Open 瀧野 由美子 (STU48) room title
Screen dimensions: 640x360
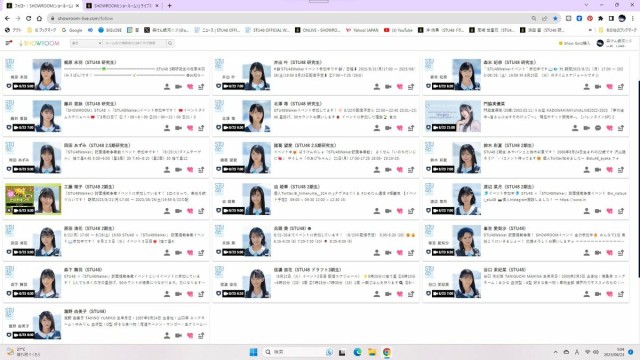click(85, 311)
